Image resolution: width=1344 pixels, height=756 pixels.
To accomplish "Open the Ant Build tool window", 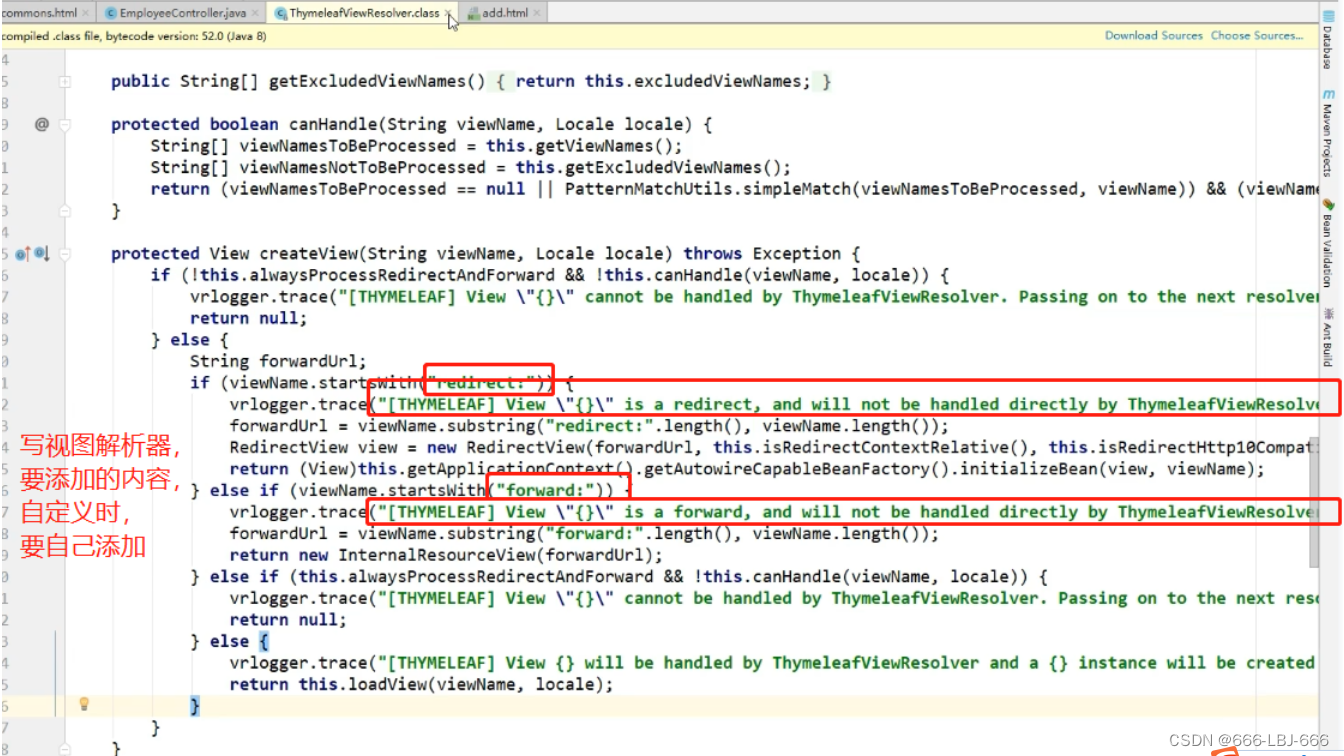I will pos(1328,337).
